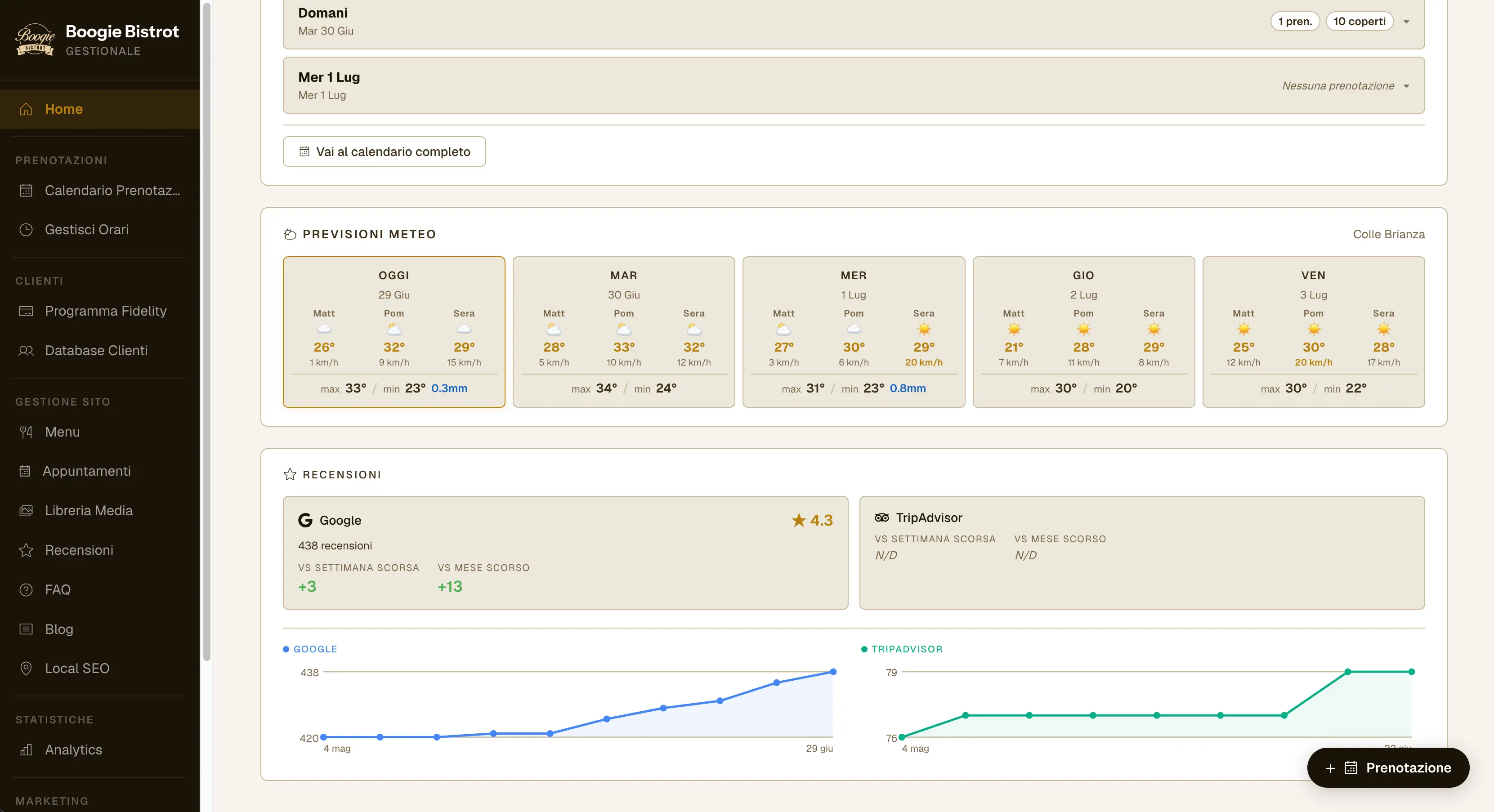1494x812 pixels.
Task: Expand the Mer 1 Lug row arrow
Action: tap(1406, 86)
